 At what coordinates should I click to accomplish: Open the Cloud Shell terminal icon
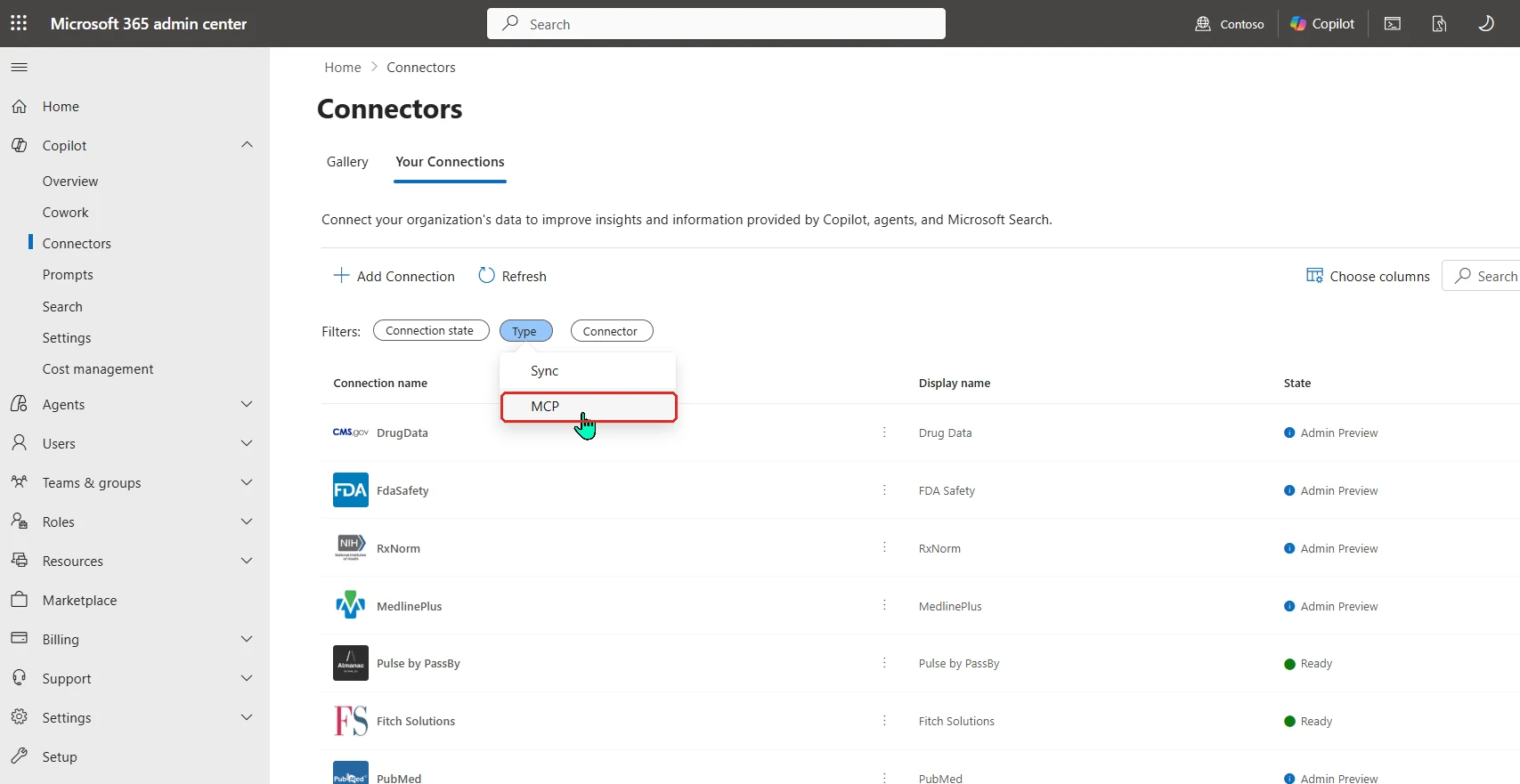pos(1393,24)
